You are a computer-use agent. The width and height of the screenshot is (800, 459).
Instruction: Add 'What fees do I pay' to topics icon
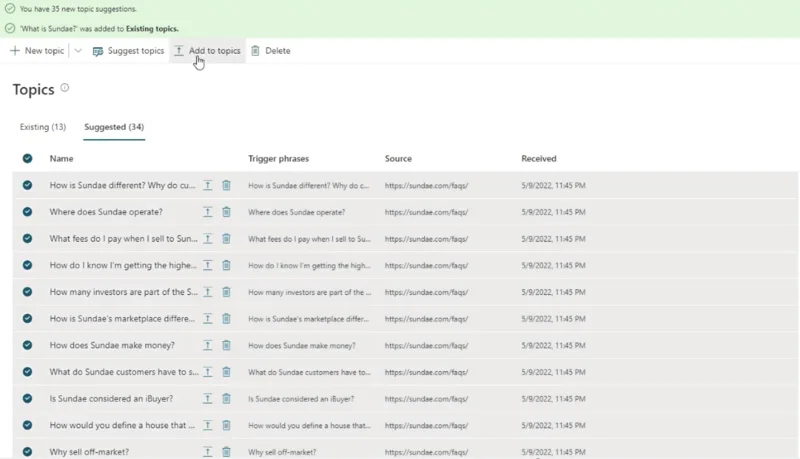[x=208, y=239]
